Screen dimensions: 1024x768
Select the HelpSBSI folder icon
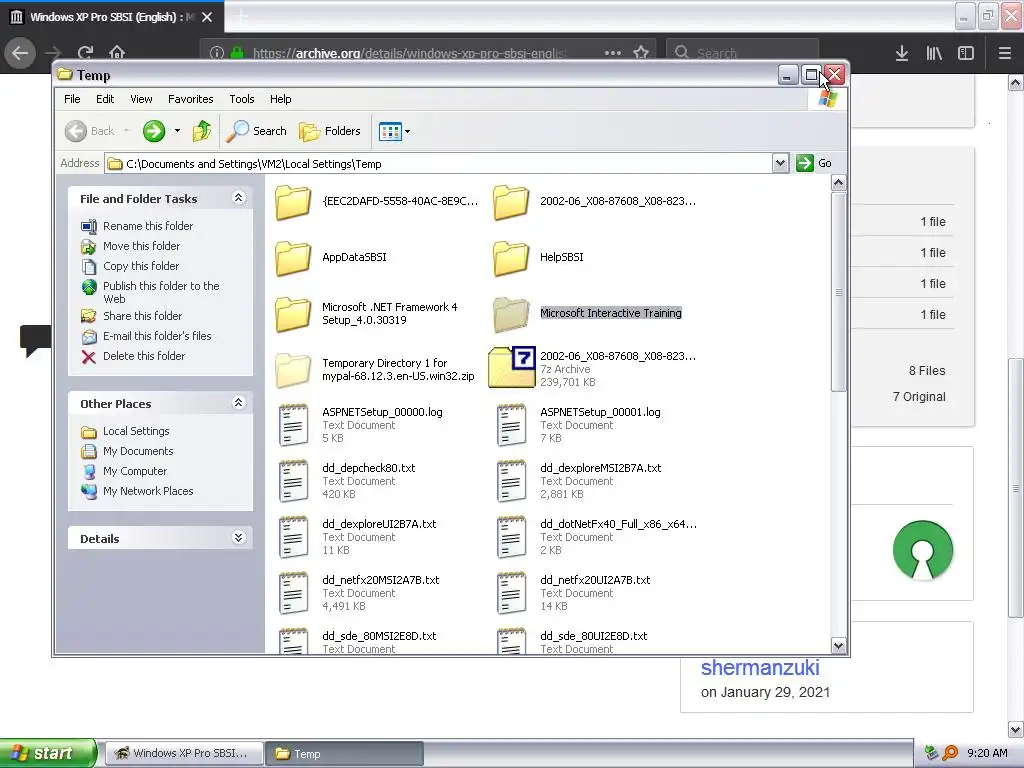click(511, 258)
